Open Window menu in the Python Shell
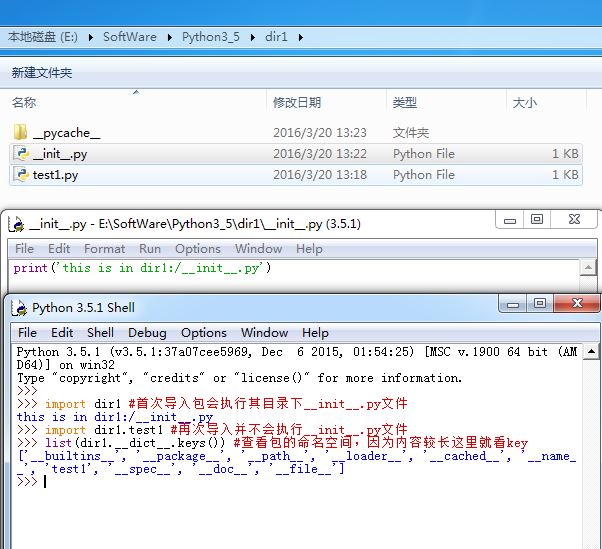 tap(265, 332)
